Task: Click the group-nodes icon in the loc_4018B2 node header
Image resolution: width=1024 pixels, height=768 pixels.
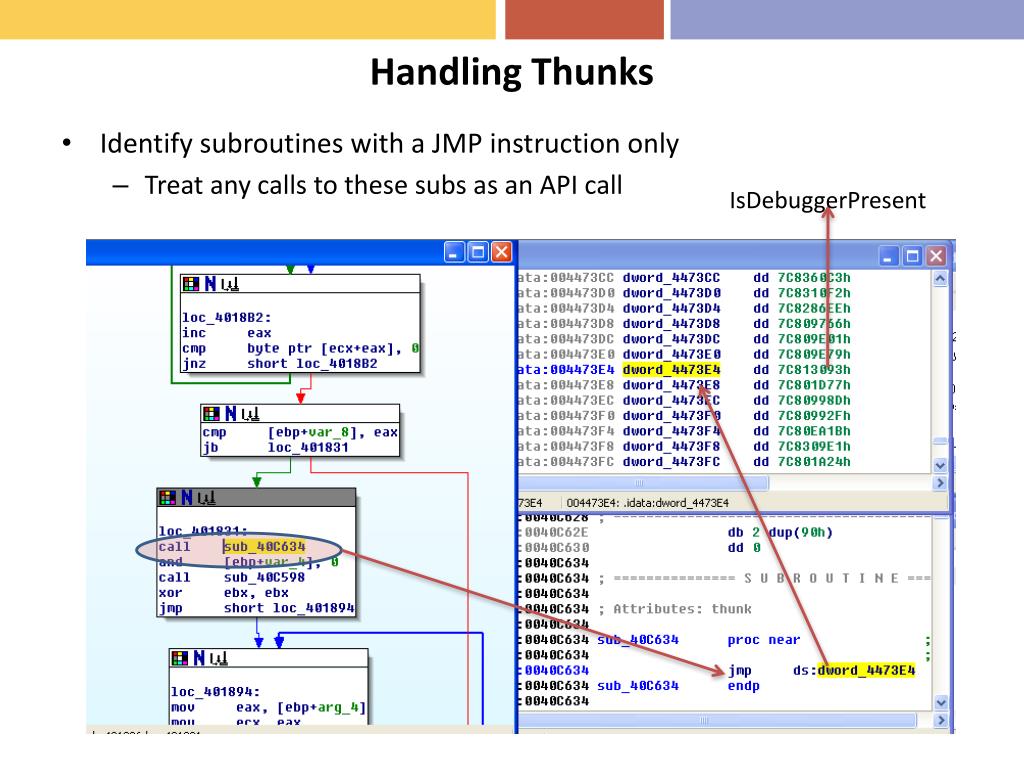Action: (230, 284)
